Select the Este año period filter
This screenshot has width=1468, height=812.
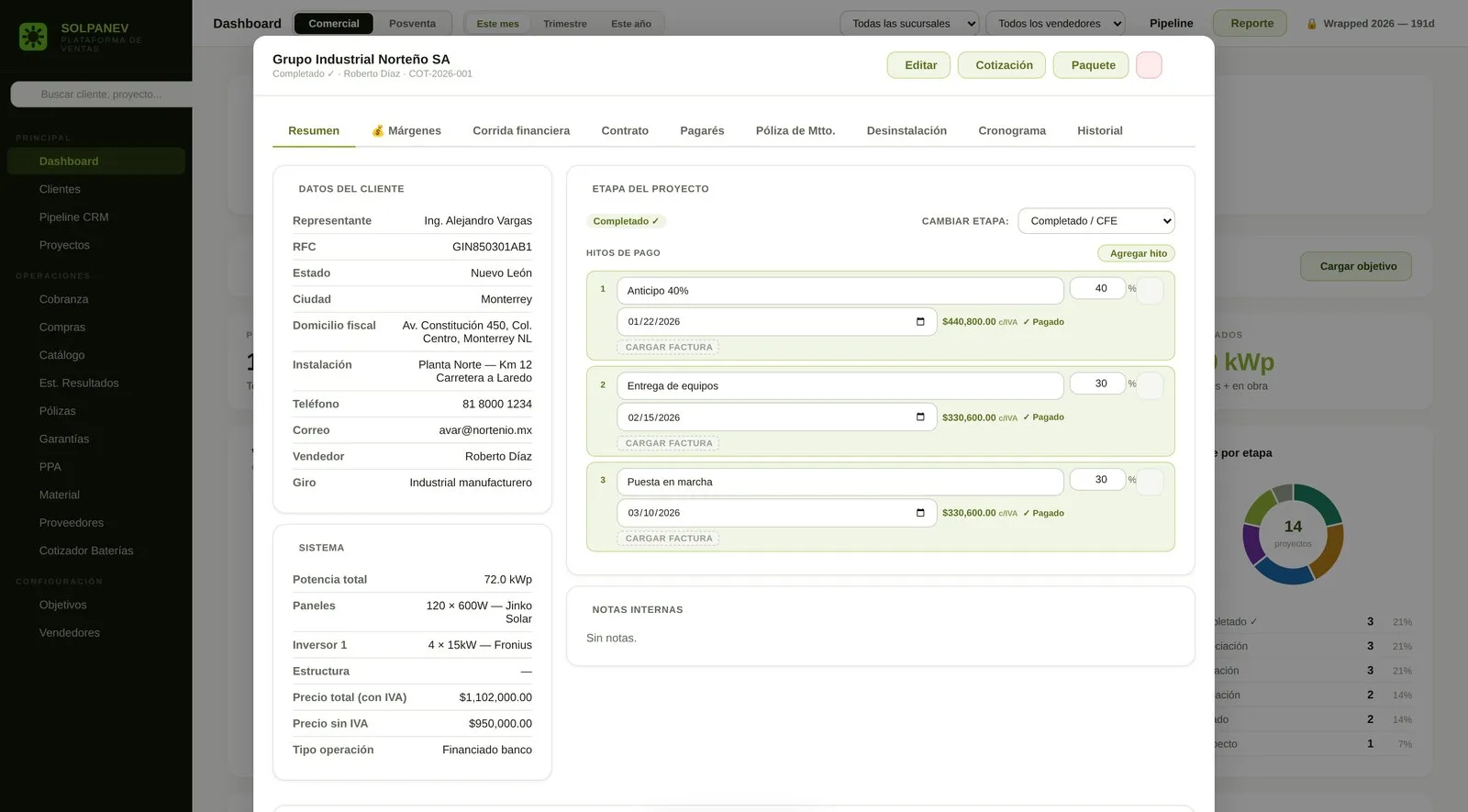(x=631, y=24)
